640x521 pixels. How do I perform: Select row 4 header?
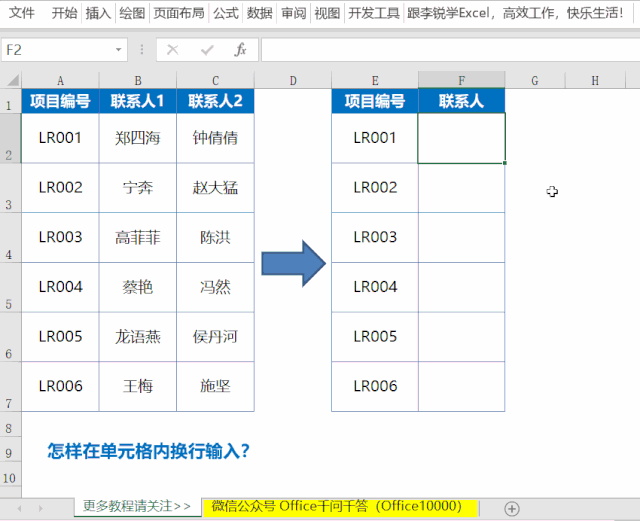pyautogui.click(x=10, y=238)
